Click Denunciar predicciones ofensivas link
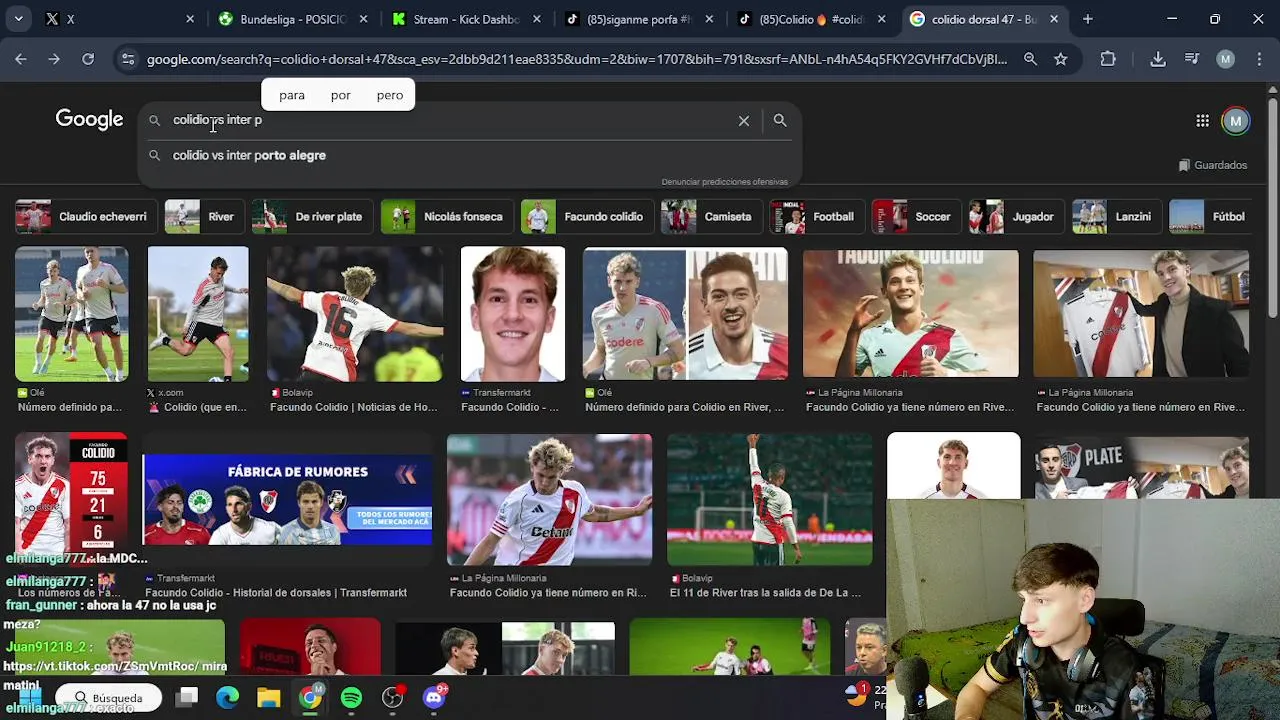This screenshot has height=720, width=1280. (724, 182)
